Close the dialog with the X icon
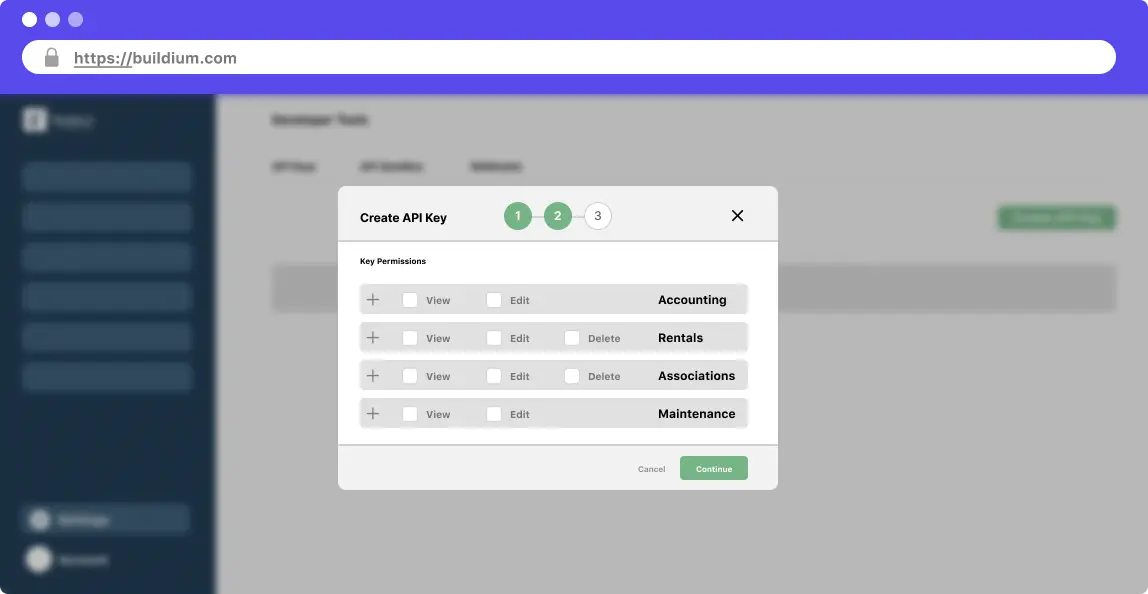 coord(737,216)
